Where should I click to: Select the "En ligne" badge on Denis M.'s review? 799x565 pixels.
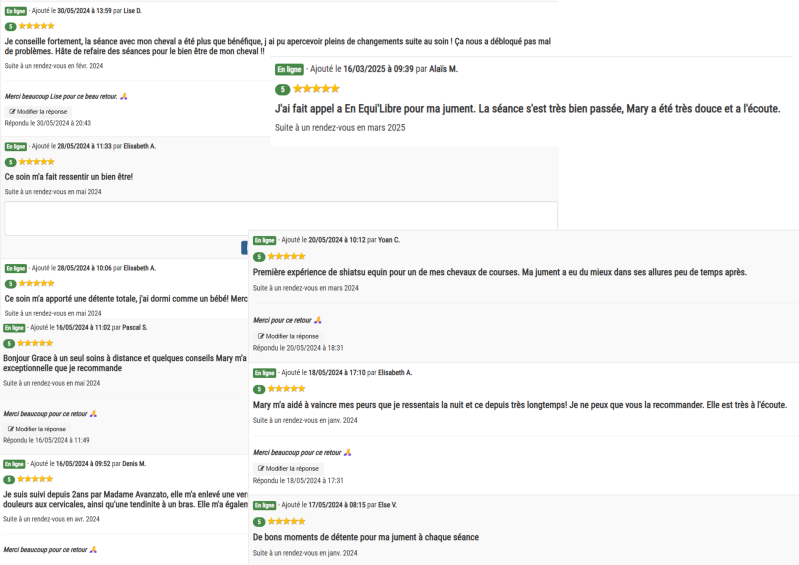[x=14, y=464]
